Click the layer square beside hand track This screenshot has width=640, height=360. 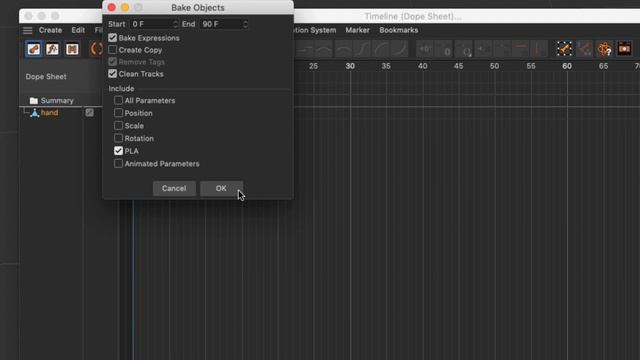tap(89, 113)
